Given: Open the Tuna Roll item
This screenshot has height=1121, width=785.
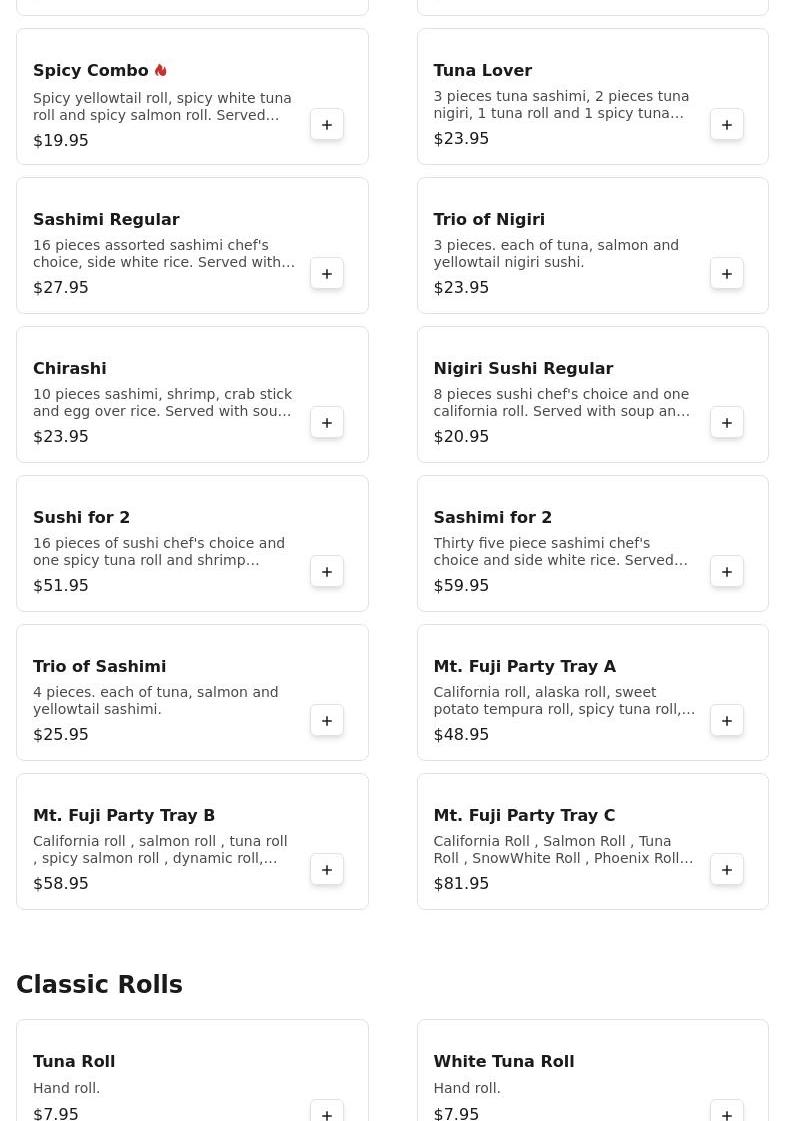Looking at the screenshot, I should (x=74, y=1062).
